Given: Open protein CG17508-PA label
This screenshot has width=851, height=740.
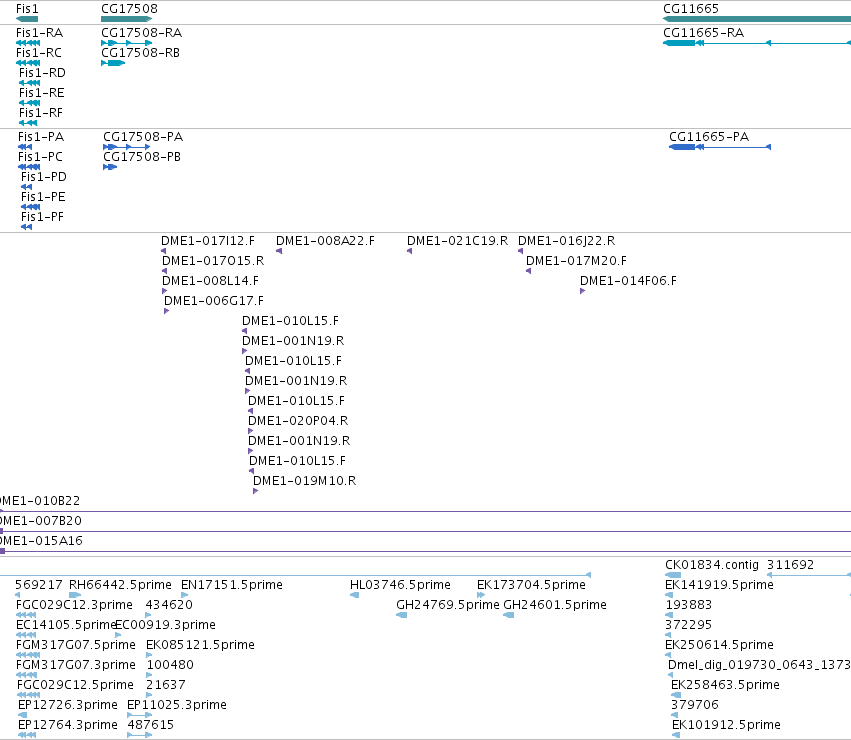Looking at the screenshot, I should 143,137.
